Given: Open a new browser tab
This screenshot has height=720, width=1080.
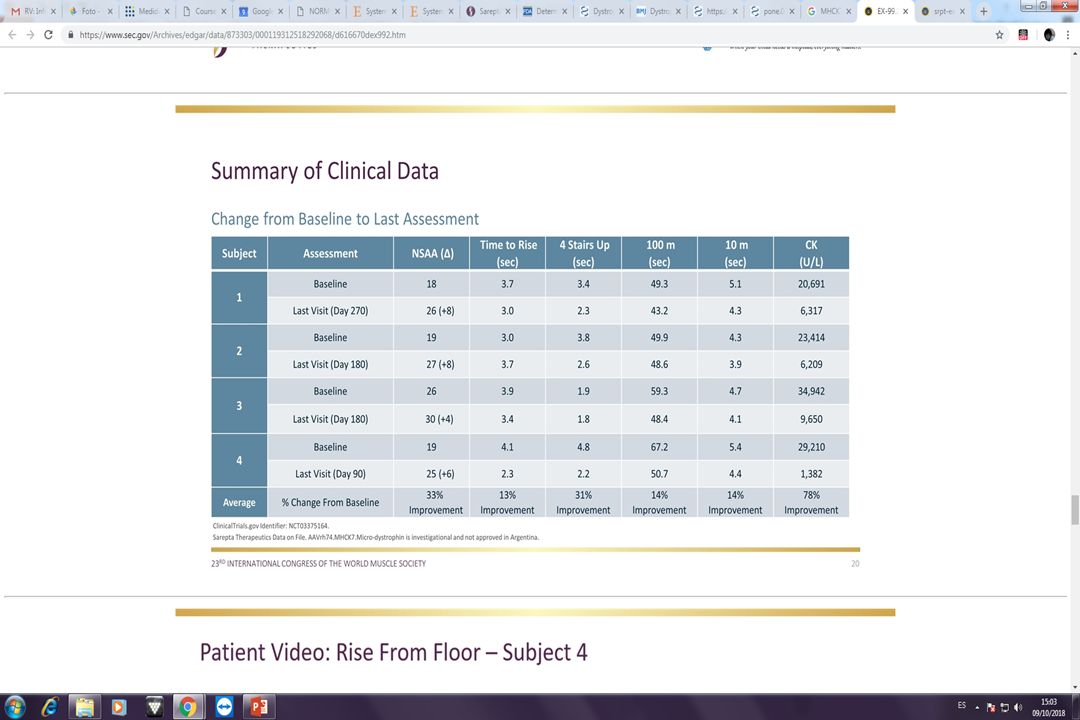Looking at the screenshot, I should tap(984, 11).
